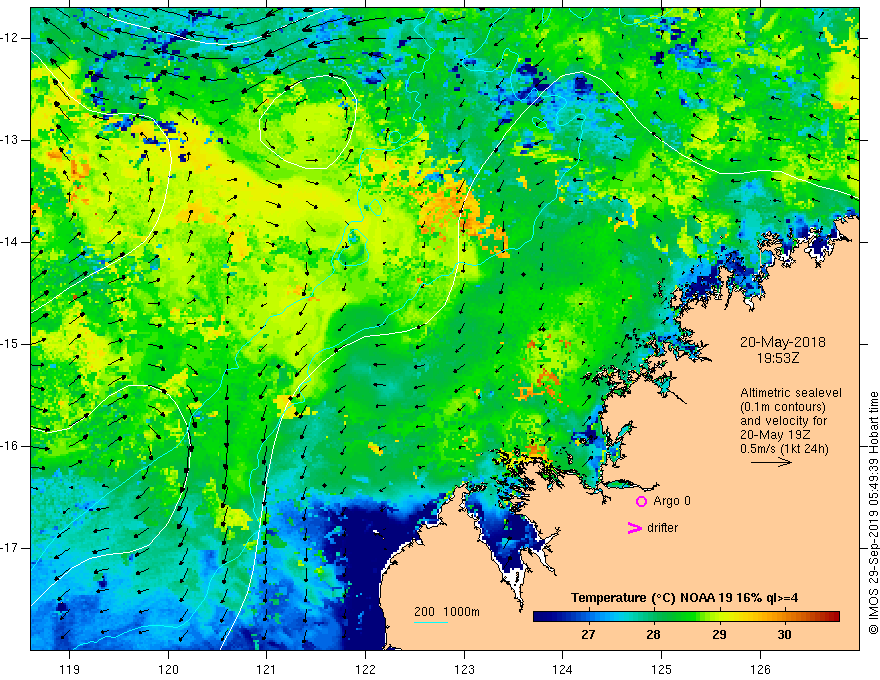Viewport: 880px width, 680px height.
Task: Click the 'drifter' legend label
Action: click(662, 528)
